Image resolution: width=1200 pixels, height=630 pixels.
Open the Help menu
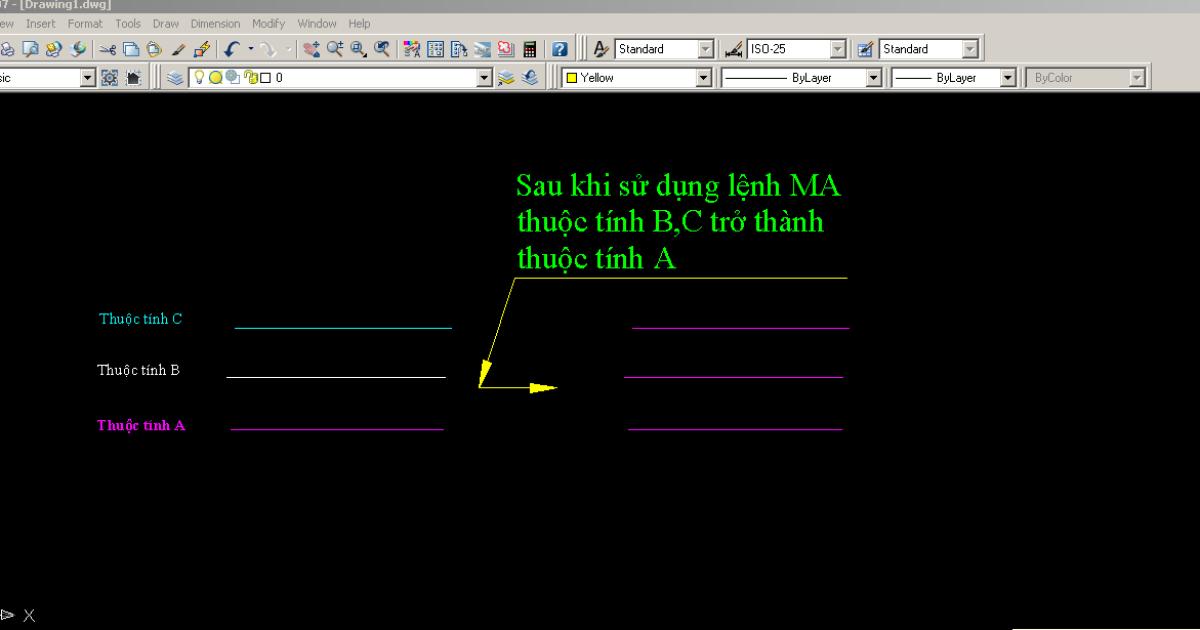(359, 23)
